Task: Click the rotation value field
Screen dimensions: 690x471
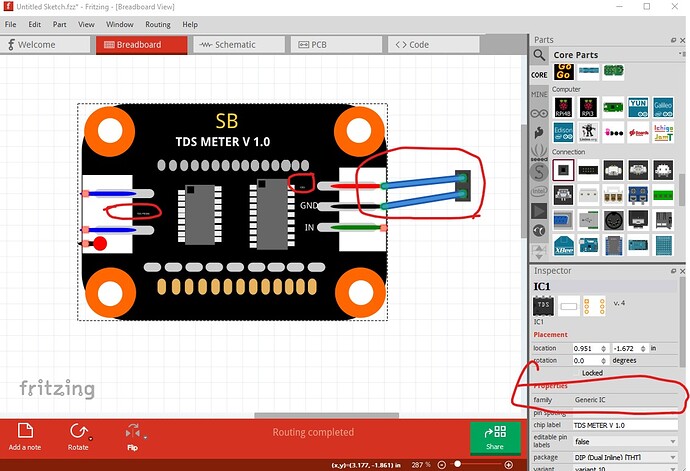Action: pos(587,361)
